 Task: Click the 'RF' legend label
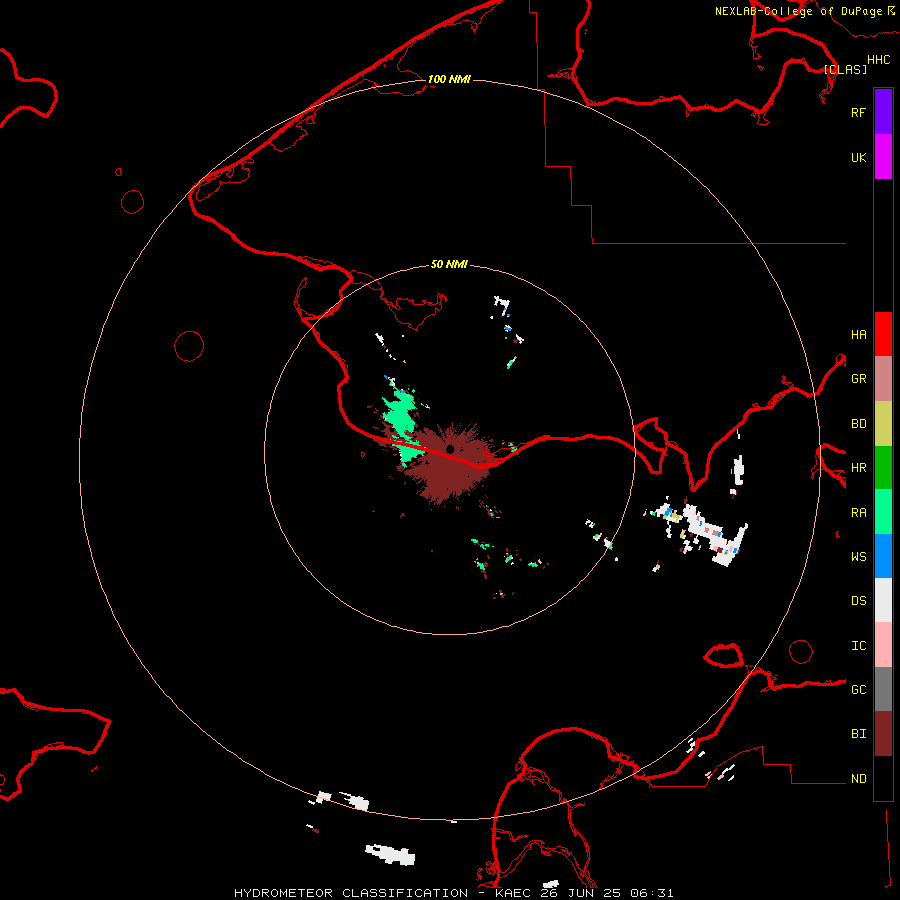point(858,112)
